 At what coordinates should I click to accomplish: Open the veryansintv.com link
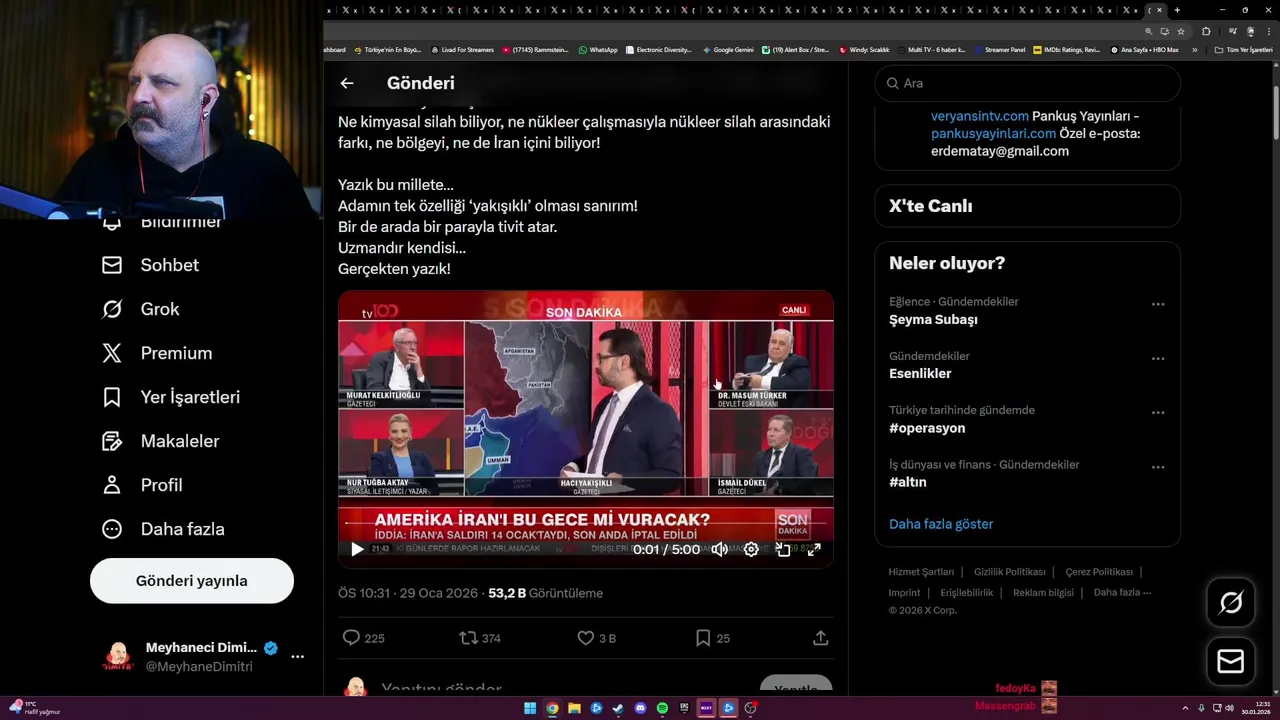[980, 116]
